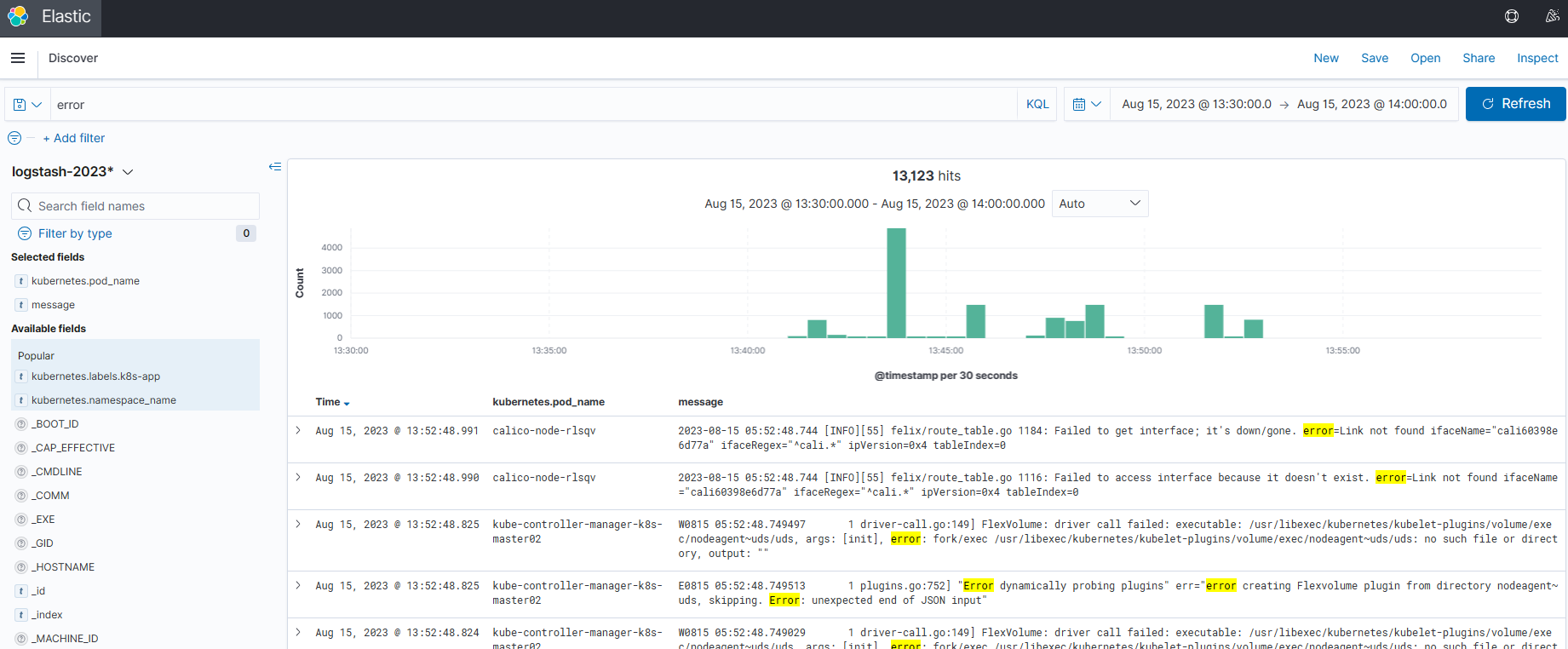The image size is (1568, 649).
Task: Click start date Aug 15 13:30:00.0
Action: click(1197, 104)
